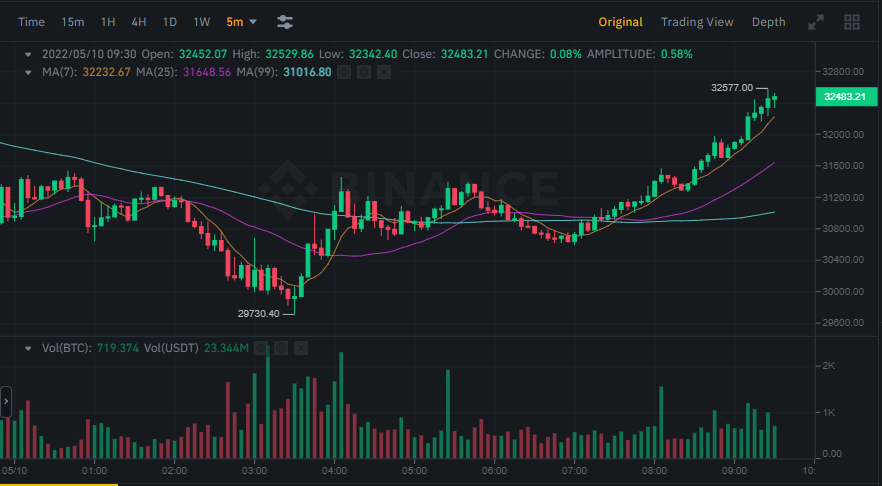
Task: Select the 1W interval
Action: coord(202,21)
